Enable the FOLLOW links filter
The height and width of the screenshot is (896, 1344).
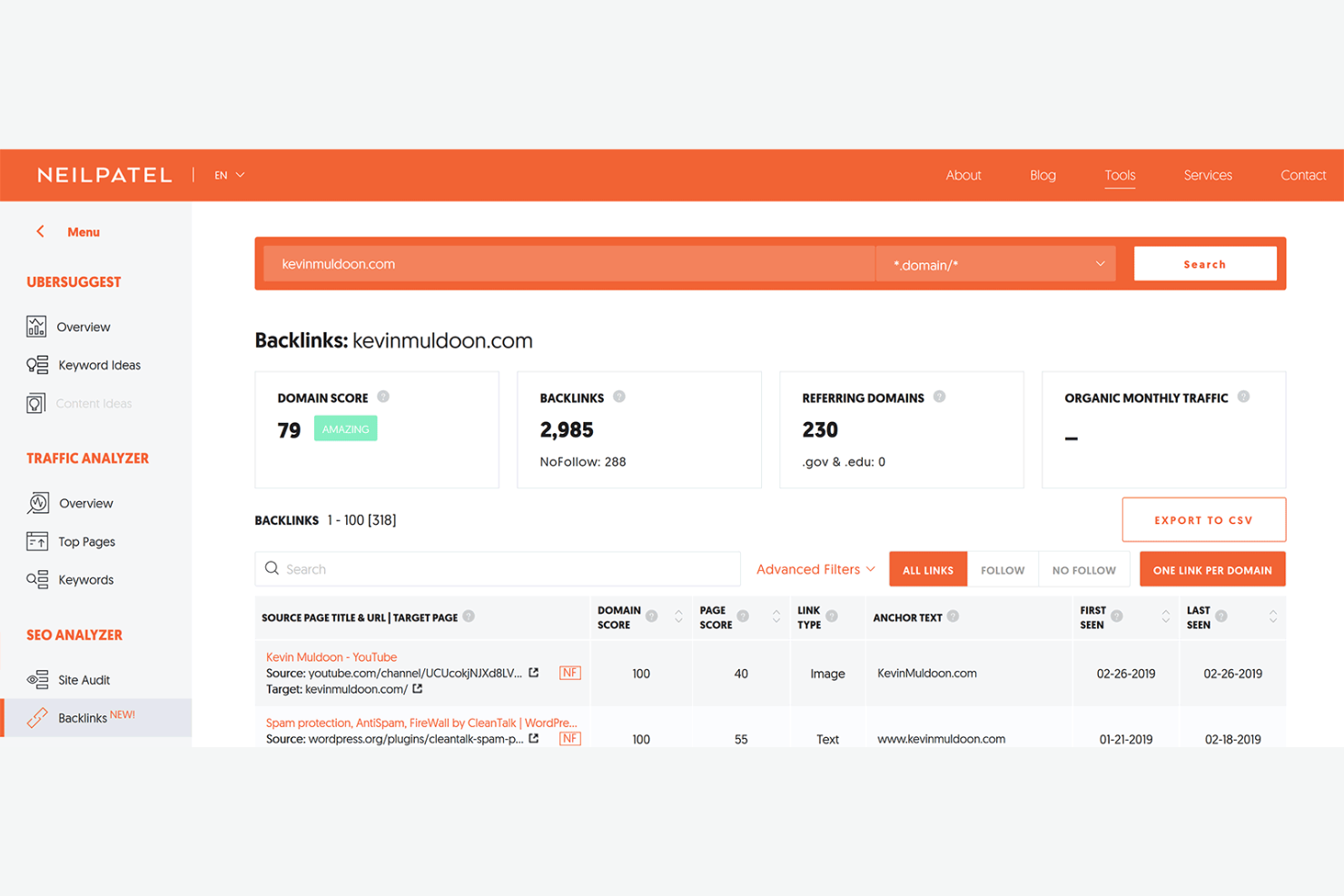coord(1003,569)
